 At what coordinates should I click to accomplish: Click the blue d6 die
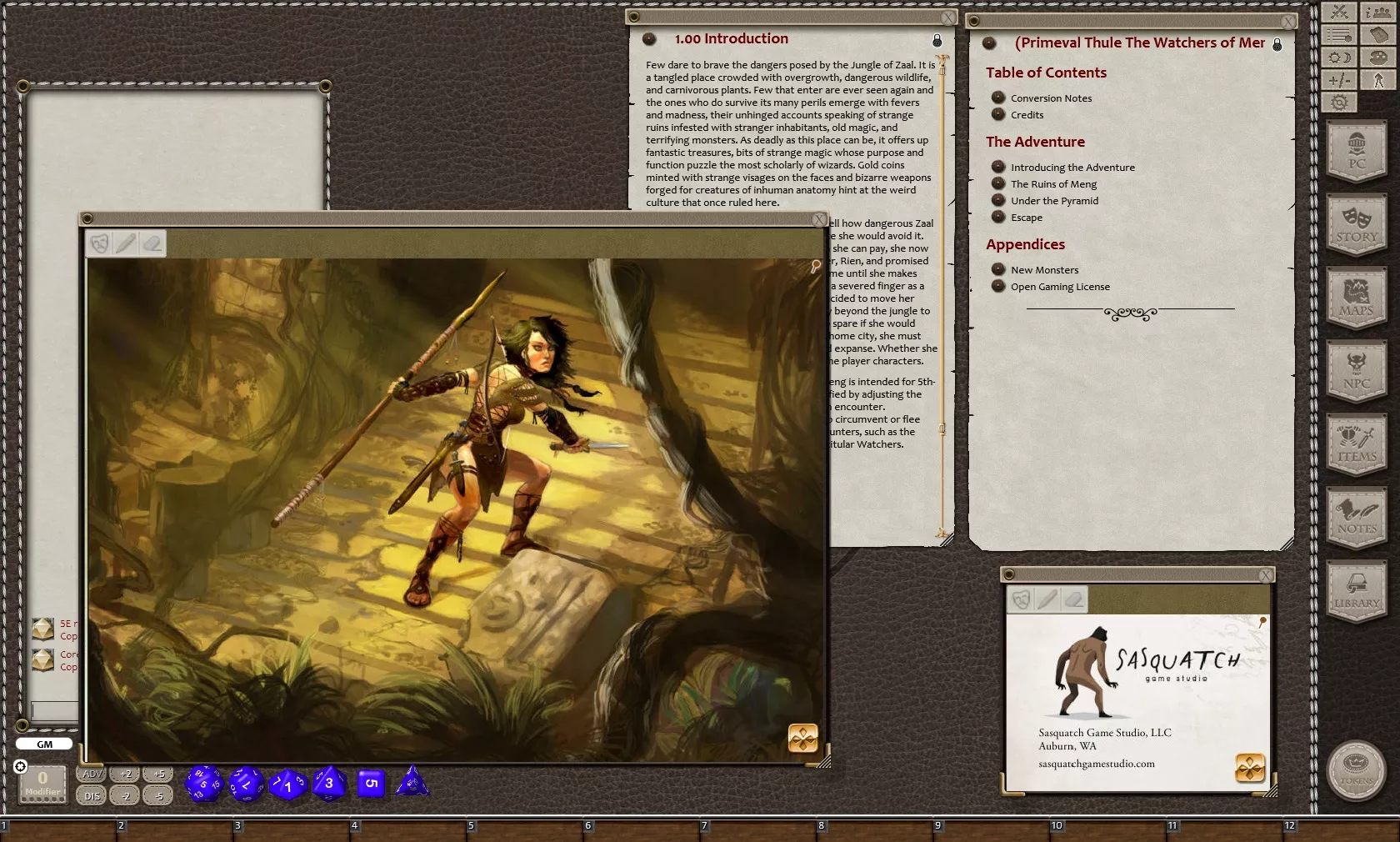click(x=371, y=783)
